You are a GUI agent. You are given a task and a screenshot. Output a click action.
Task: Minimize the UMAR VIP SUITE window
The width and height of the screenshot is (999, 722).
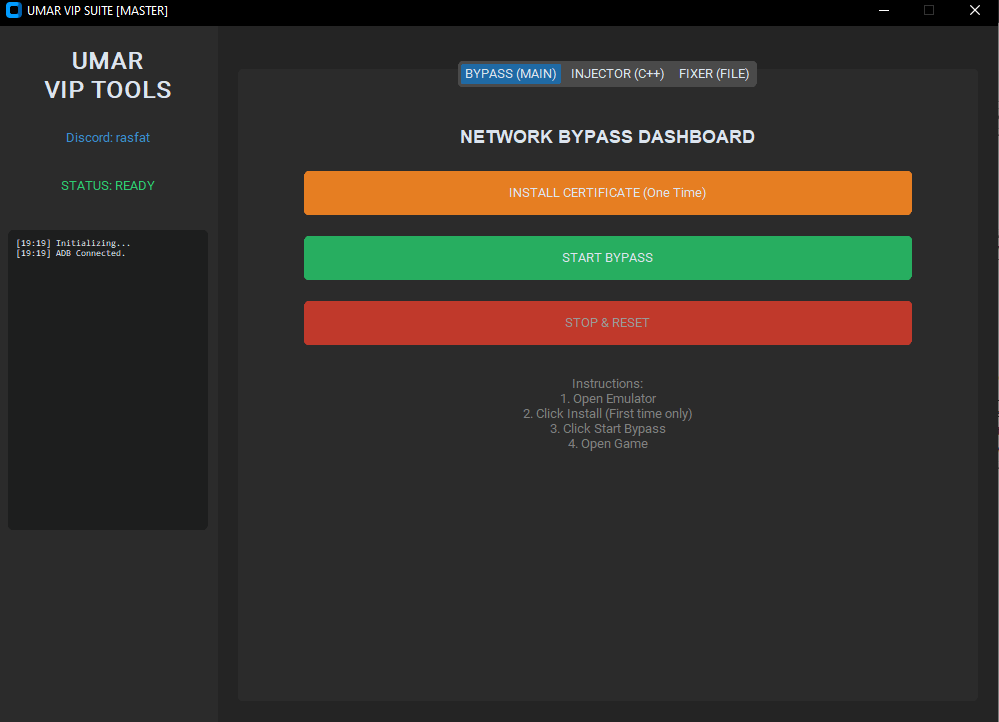click(x=884, y=11)
